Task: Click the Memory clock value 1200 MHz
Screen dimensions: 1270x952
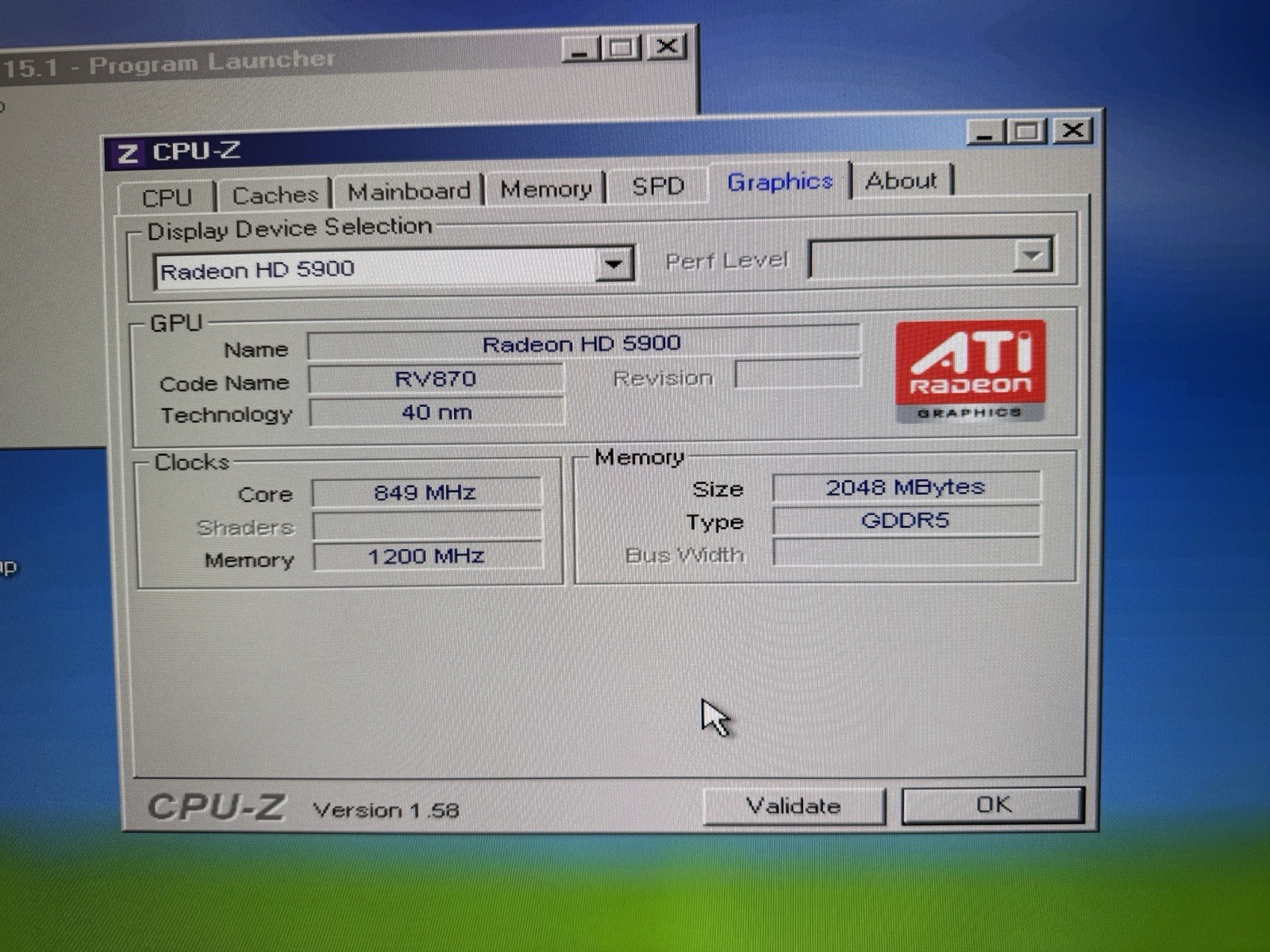Action: 428,556
